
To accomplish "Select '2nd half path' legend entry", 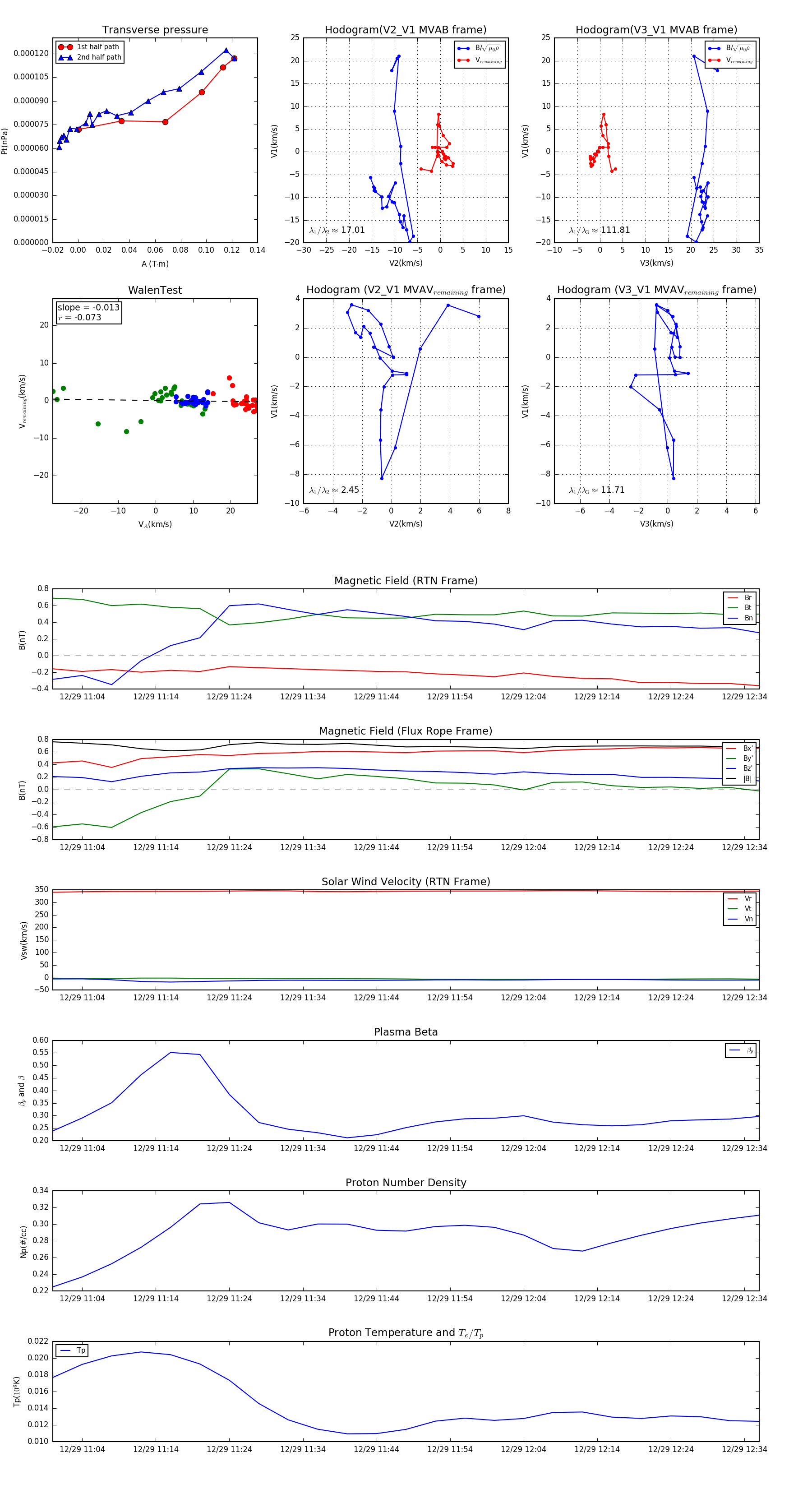I will (90, 57).
